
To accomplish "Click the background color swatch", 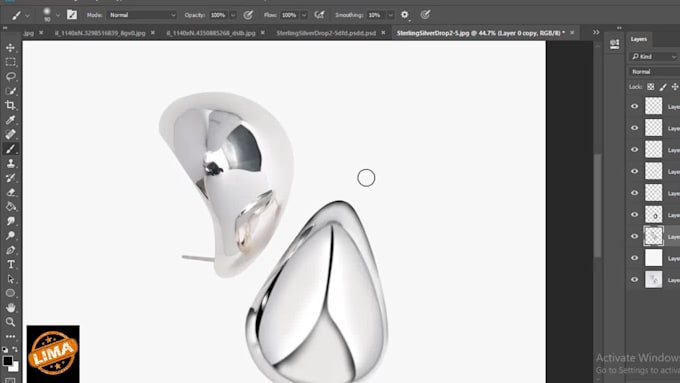I will coord(15,367).
